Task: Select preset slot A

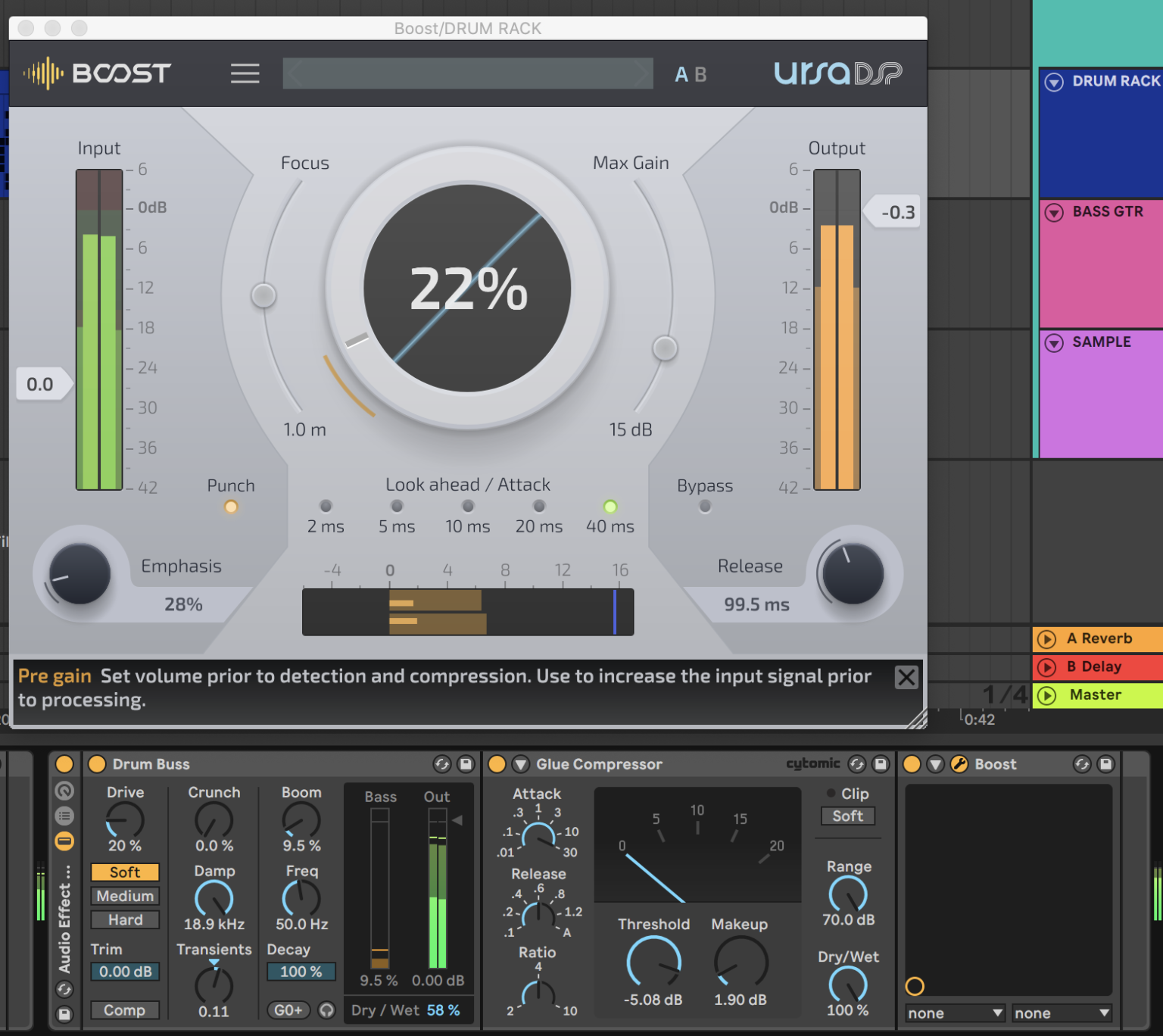Action: (x=681, y=74)
